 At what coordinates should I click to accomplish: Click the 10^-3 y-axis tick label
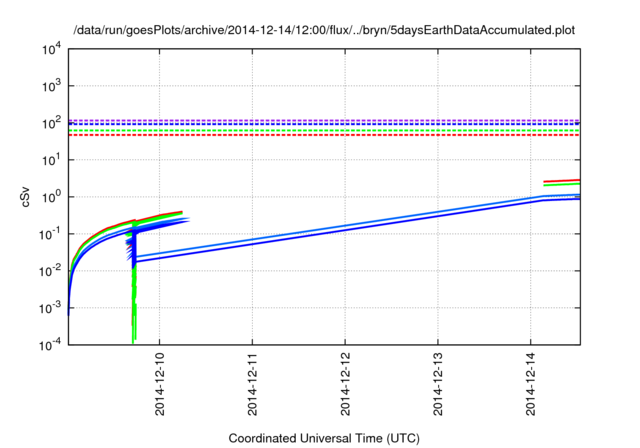tap(50, 308)
